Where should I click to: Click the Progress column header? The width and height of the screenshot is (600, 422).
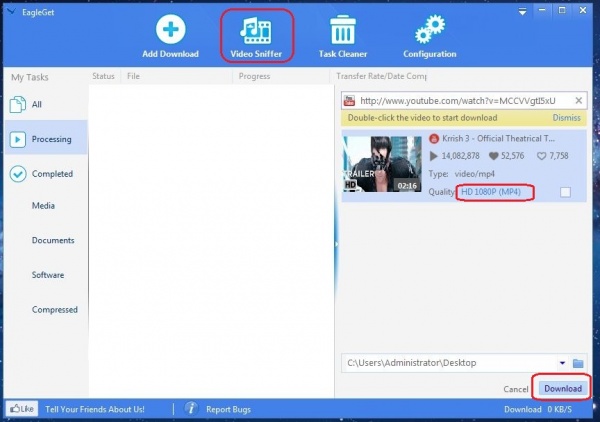pos(254,76)
